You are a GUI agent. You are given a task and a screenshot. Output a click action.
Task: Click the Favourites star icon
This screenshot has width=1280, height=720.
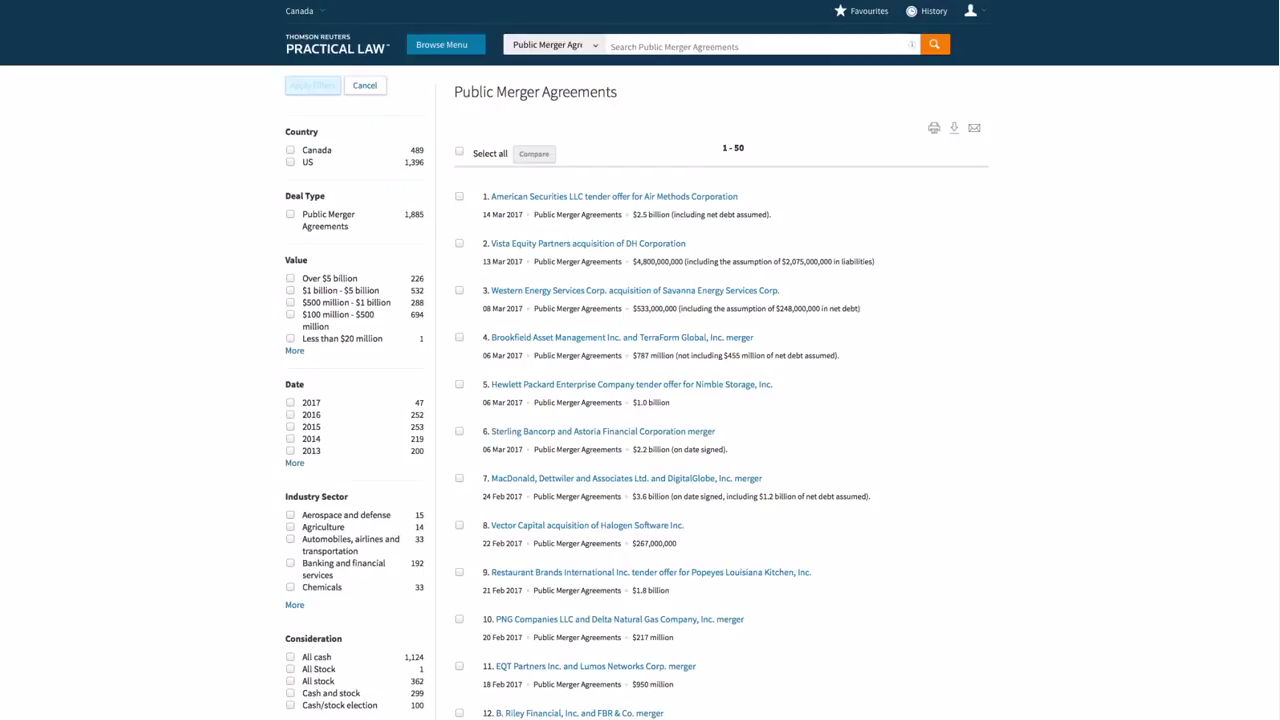[840, 11]
